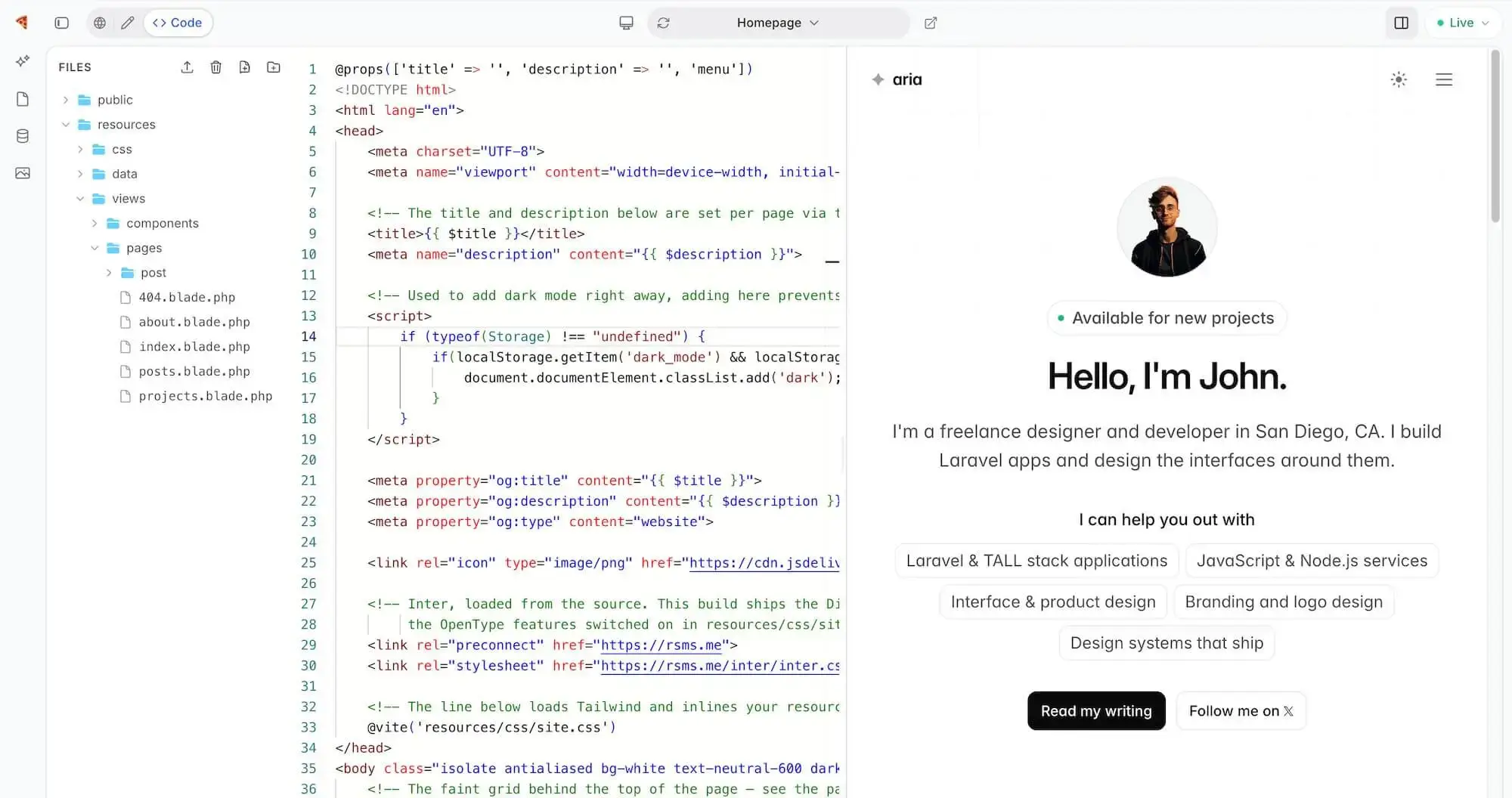Click the trash delete icon
Viewport: 1512px width, 798px height.
[x=216, y=67]
